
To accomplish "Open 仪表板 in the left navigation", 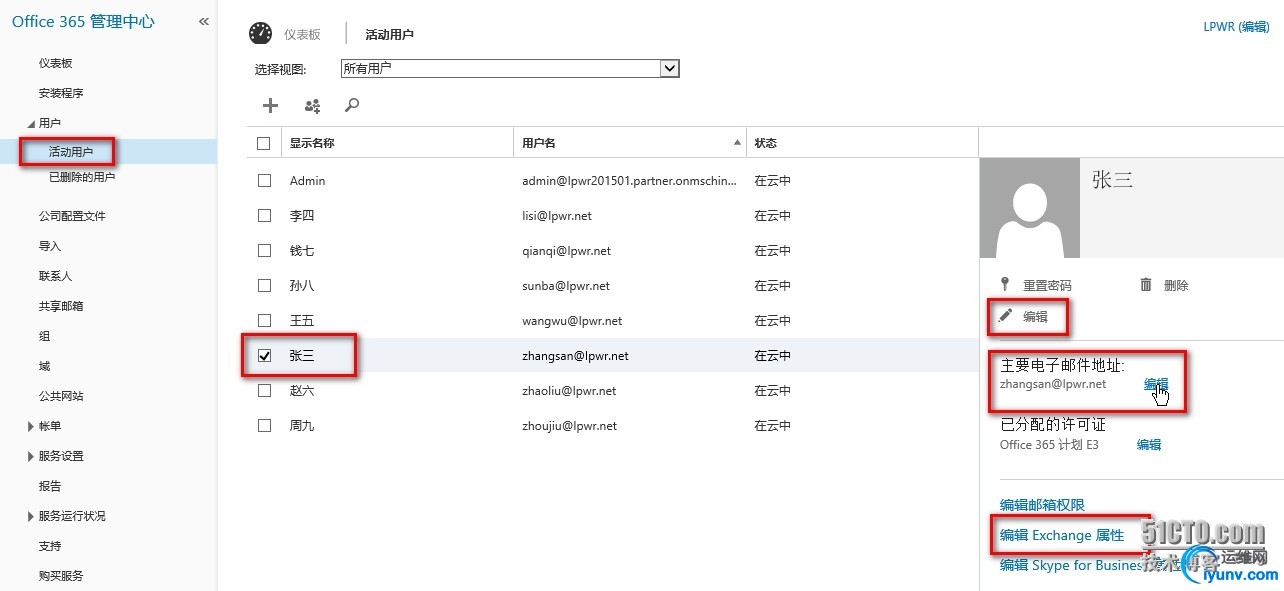I will pyautogui.click(x=56, y=63).
